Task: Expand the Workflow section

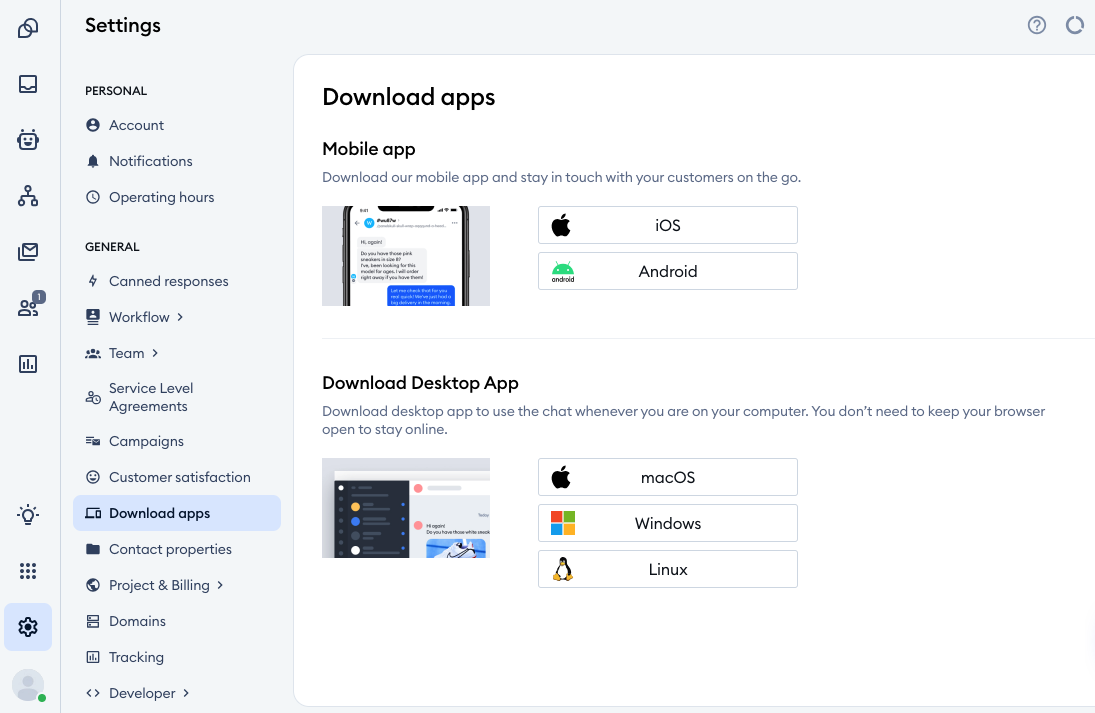Action: point(141,317)
